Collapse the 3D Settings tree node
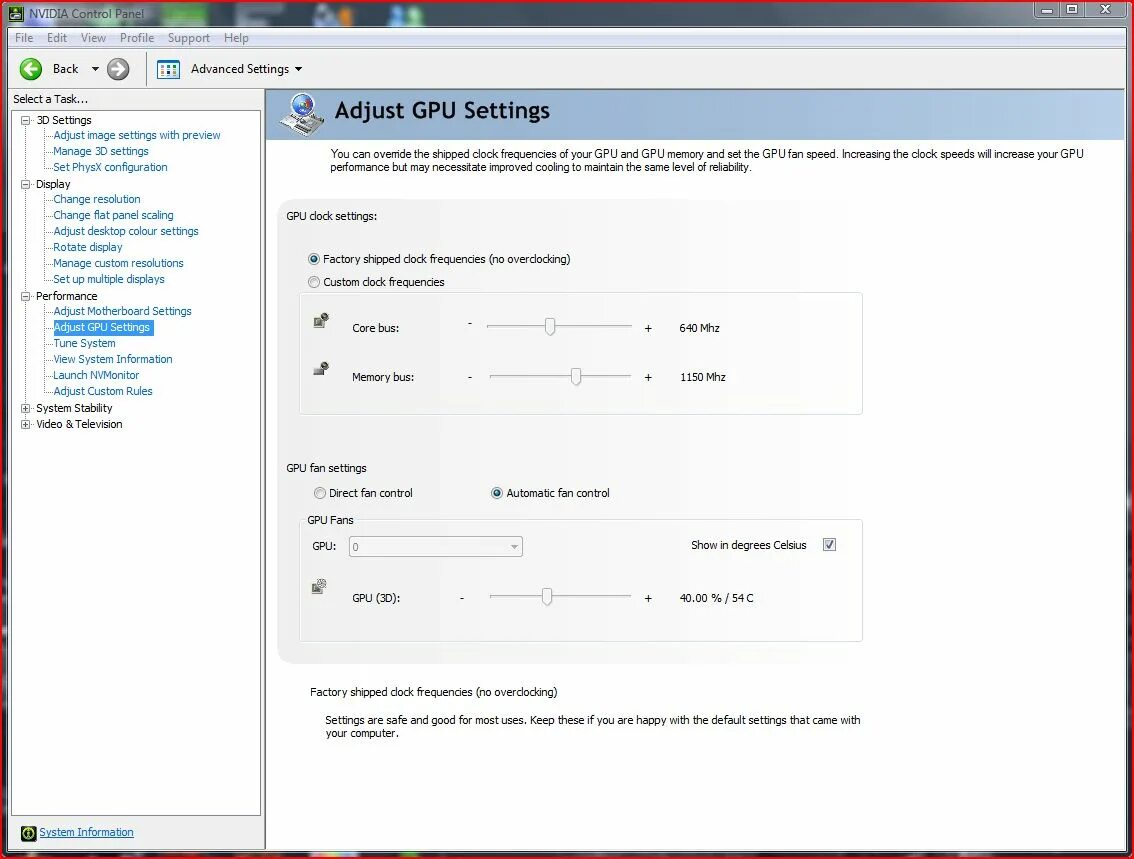Screen dimensions: 1134x859 pyautogui.click(x=25, y=120)
